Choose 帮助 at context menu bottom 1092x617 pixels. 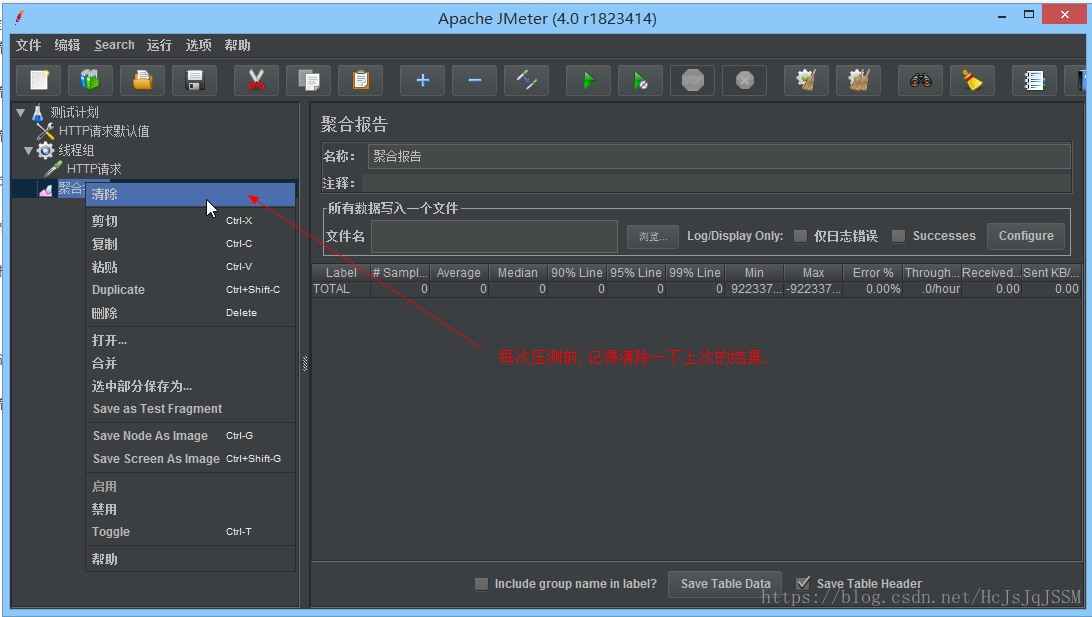click(x=190, y=559)
